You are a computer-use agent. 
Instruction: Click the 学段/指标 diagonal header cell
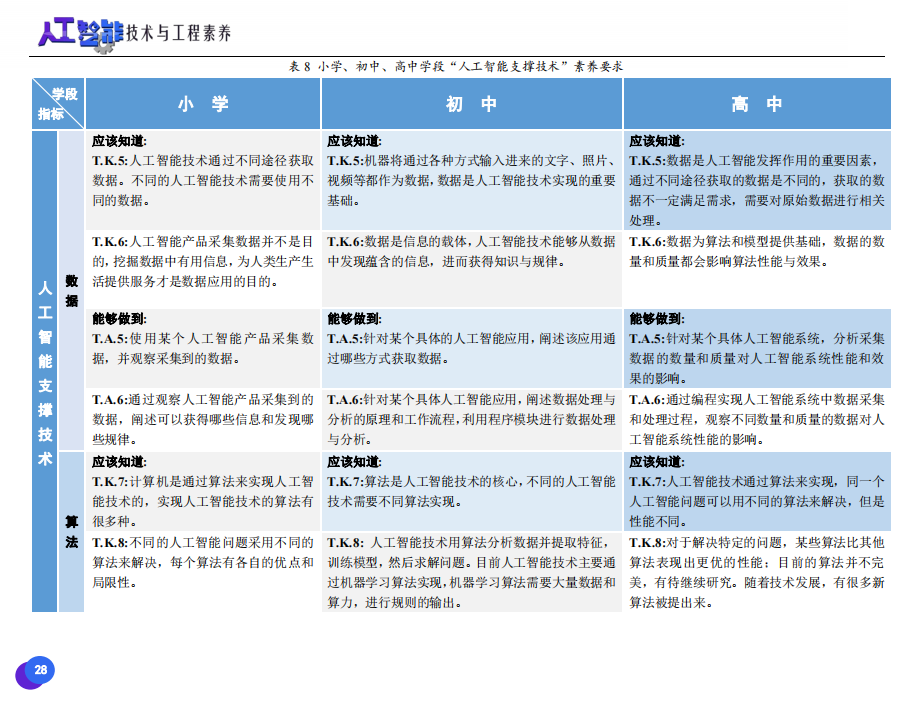[58, 104]
